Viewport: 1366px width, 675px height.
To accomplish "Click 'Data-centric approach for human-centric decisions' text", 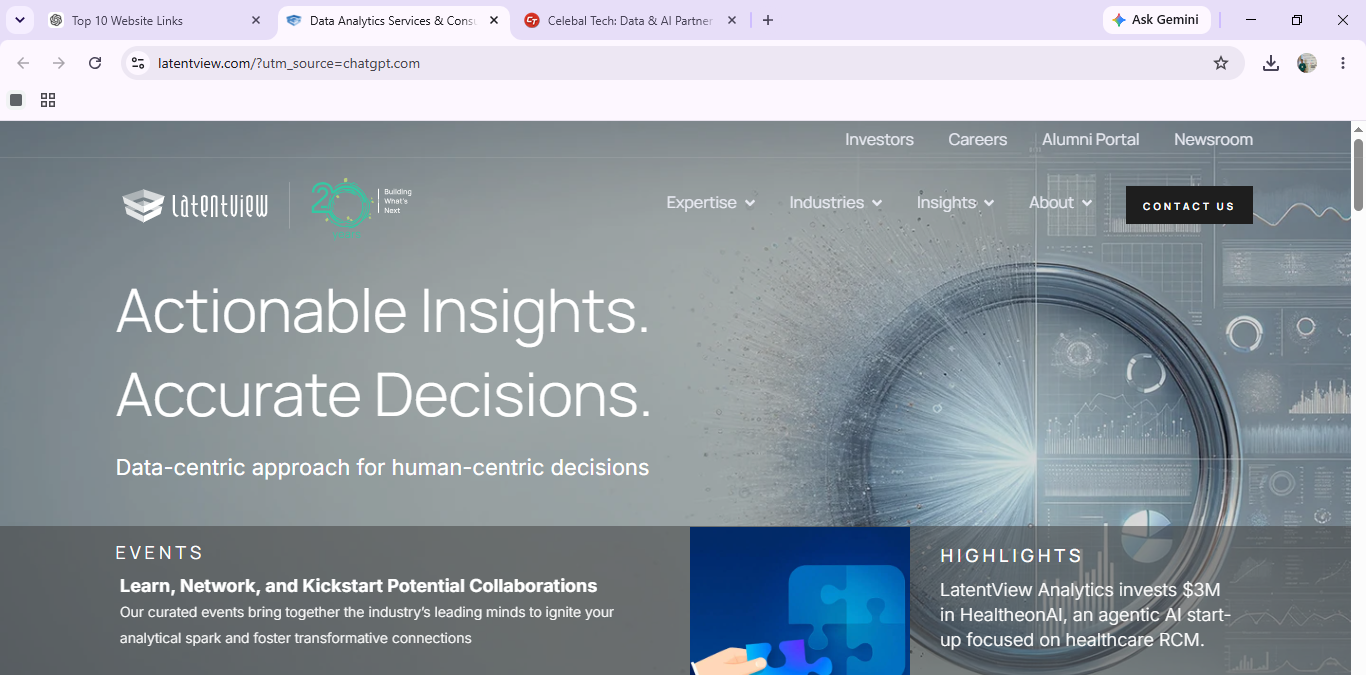I will pos(382,467).
